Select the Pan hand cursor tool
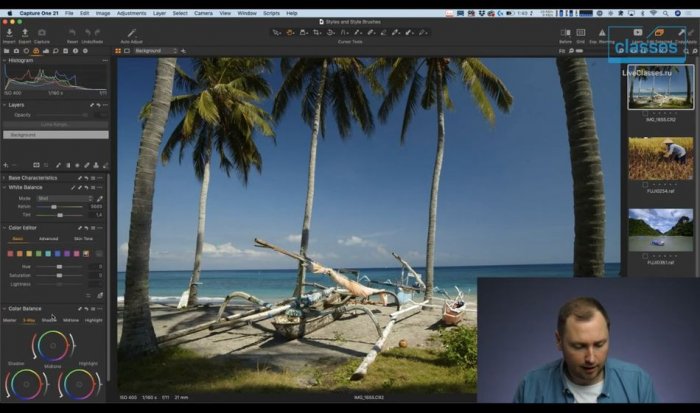700x413 pixels. pyautogui.click(x=290, y=33)
